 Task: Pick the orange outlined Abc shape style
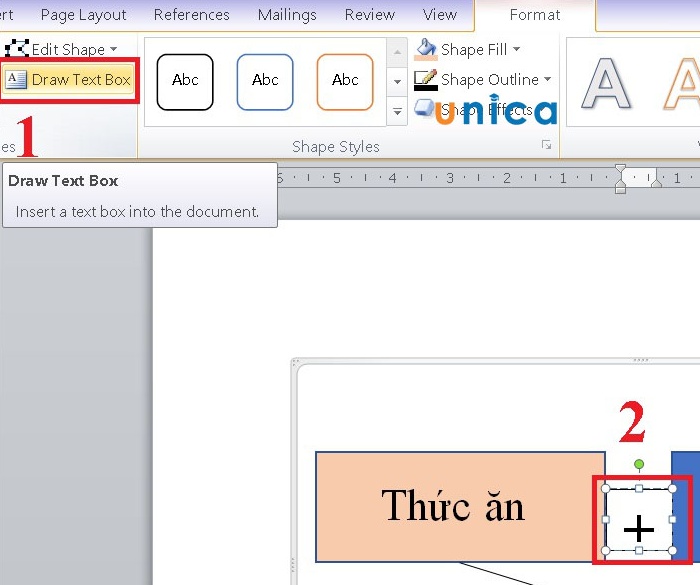click(345, 81)
